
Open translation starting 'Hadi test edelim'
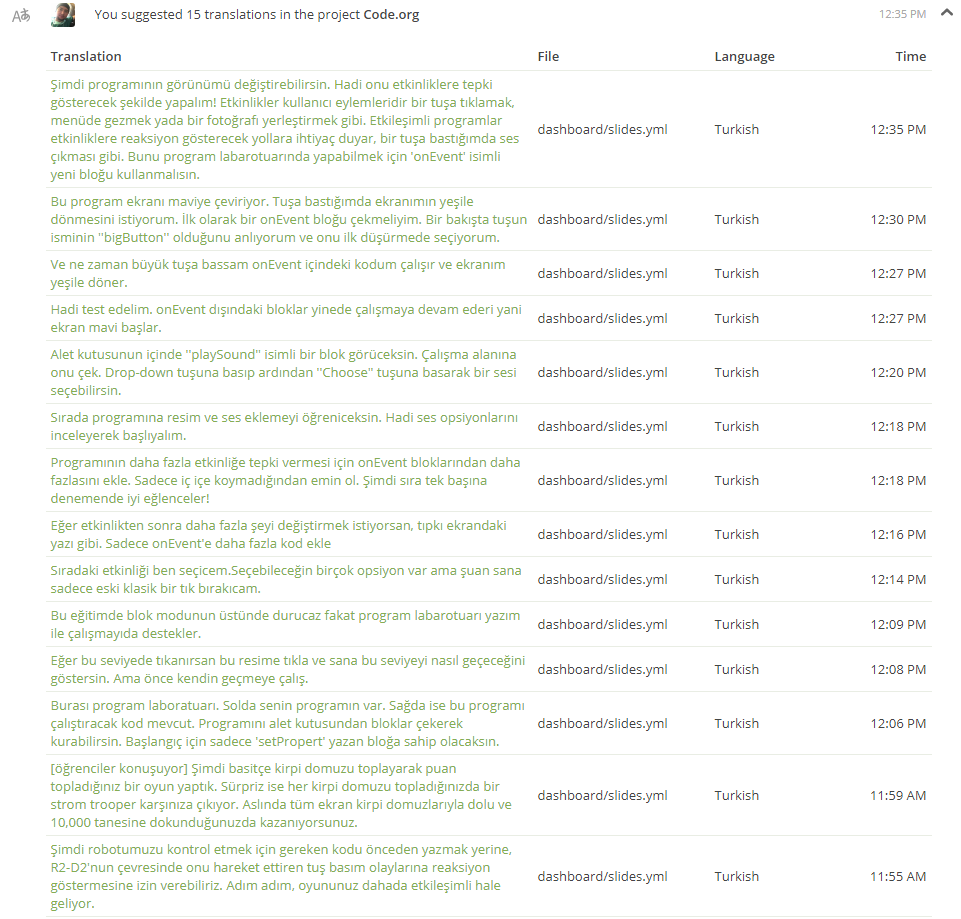(x=286, y=318)
